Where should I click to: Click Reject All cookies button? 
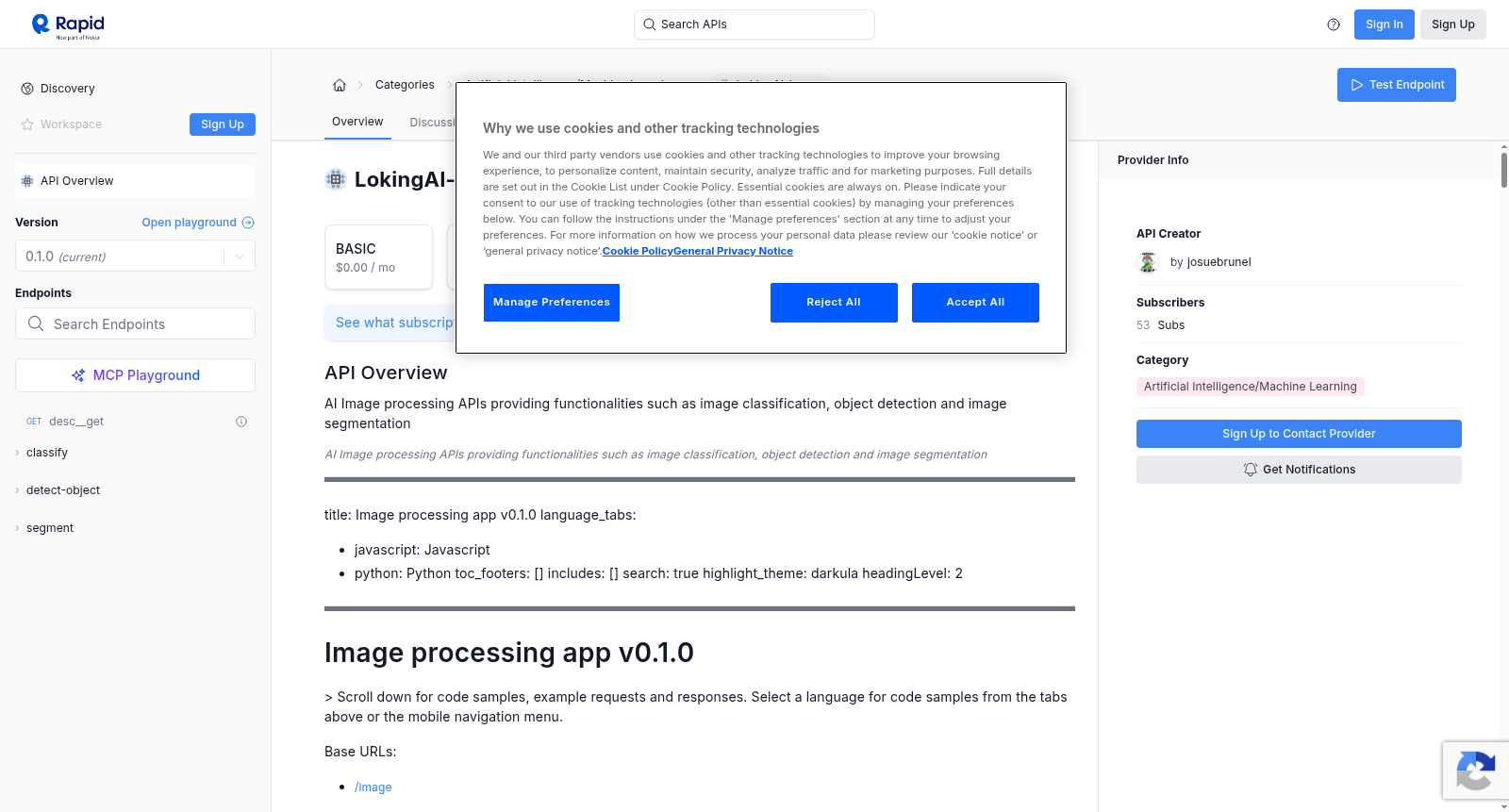click(834, 303)
